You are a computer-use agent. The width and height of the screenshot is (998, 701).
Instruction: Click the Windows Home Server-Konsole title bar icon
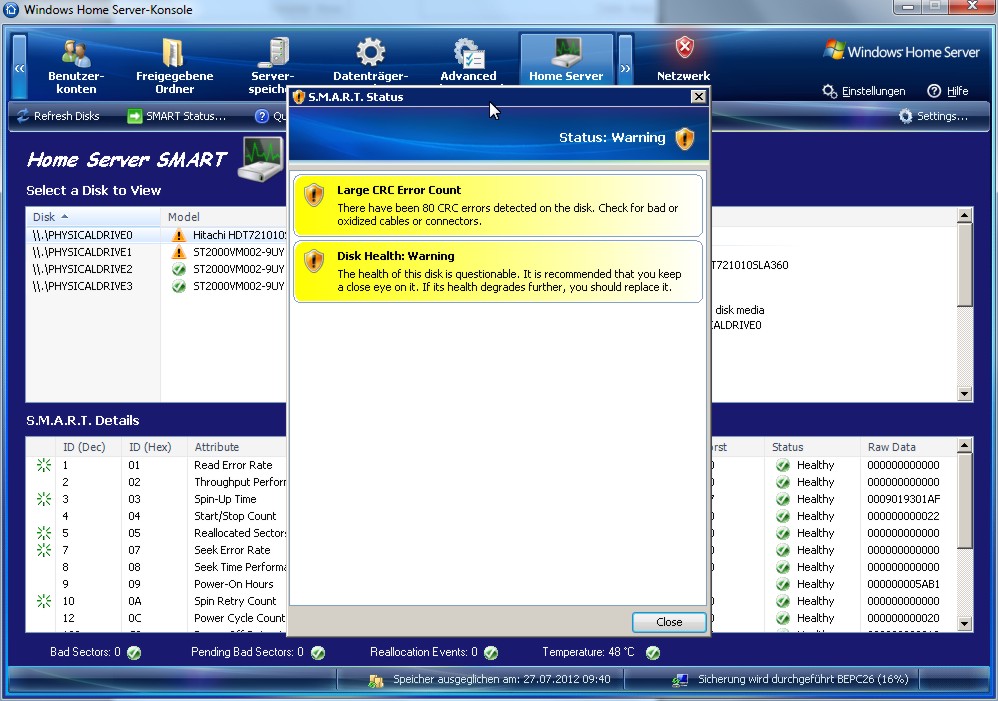tap(11, 10)
